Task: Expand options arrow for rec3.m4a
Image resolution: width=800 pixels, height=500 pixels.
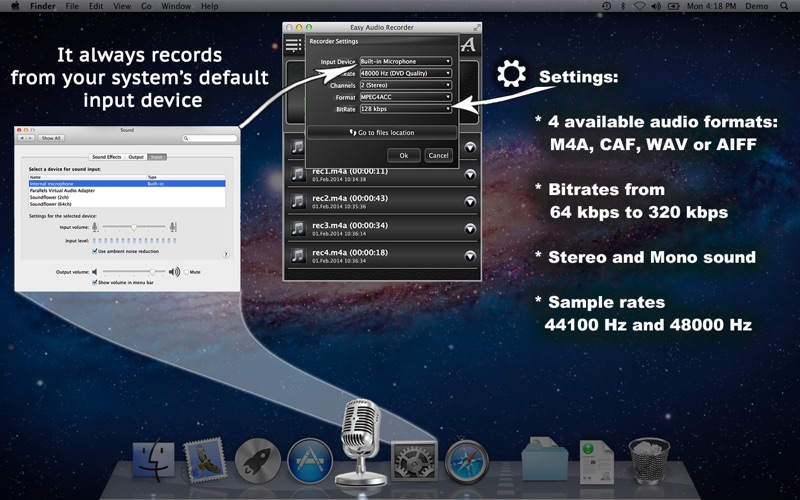Action: coord(470,229)
